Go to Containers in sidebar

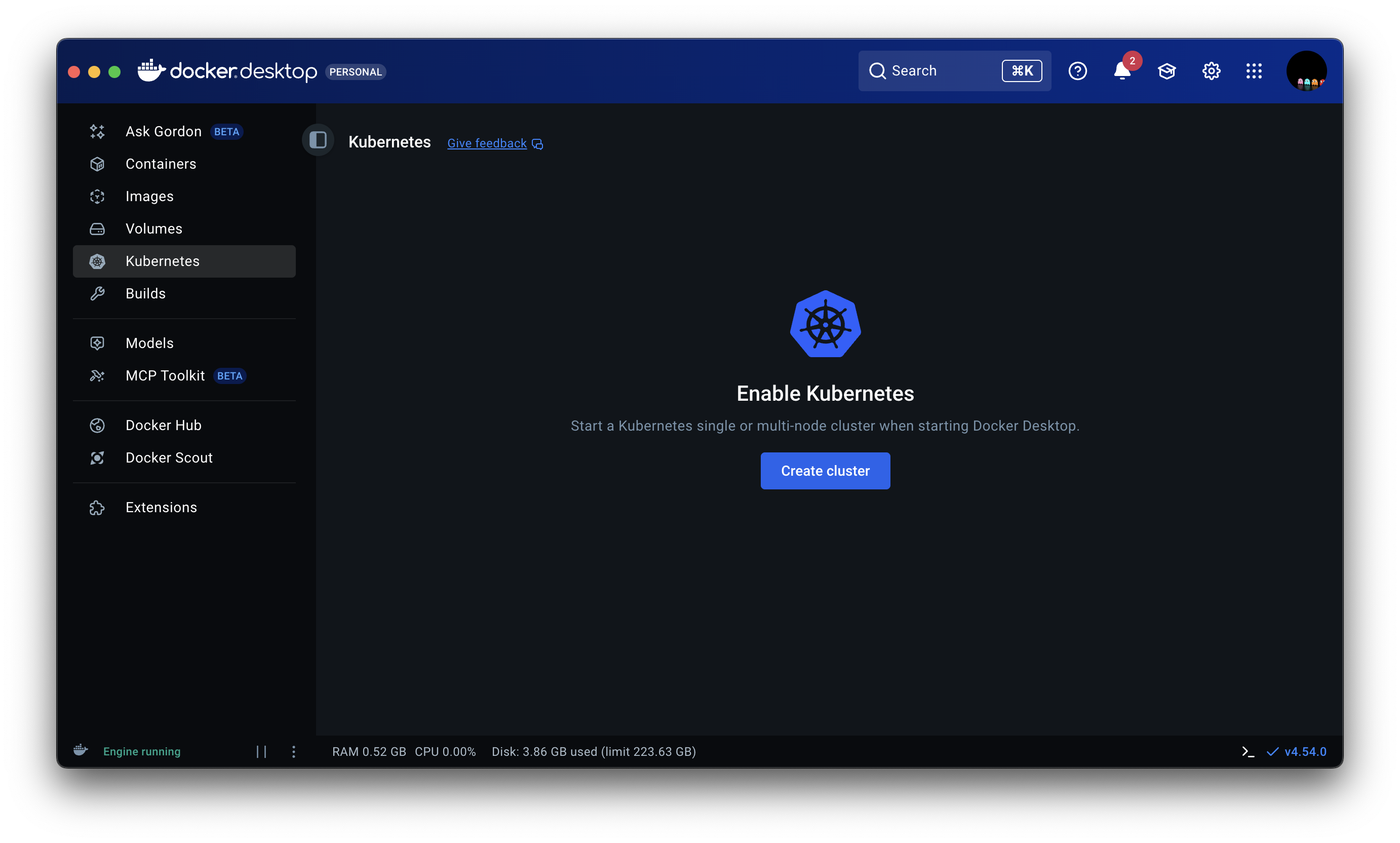point(161,164)
